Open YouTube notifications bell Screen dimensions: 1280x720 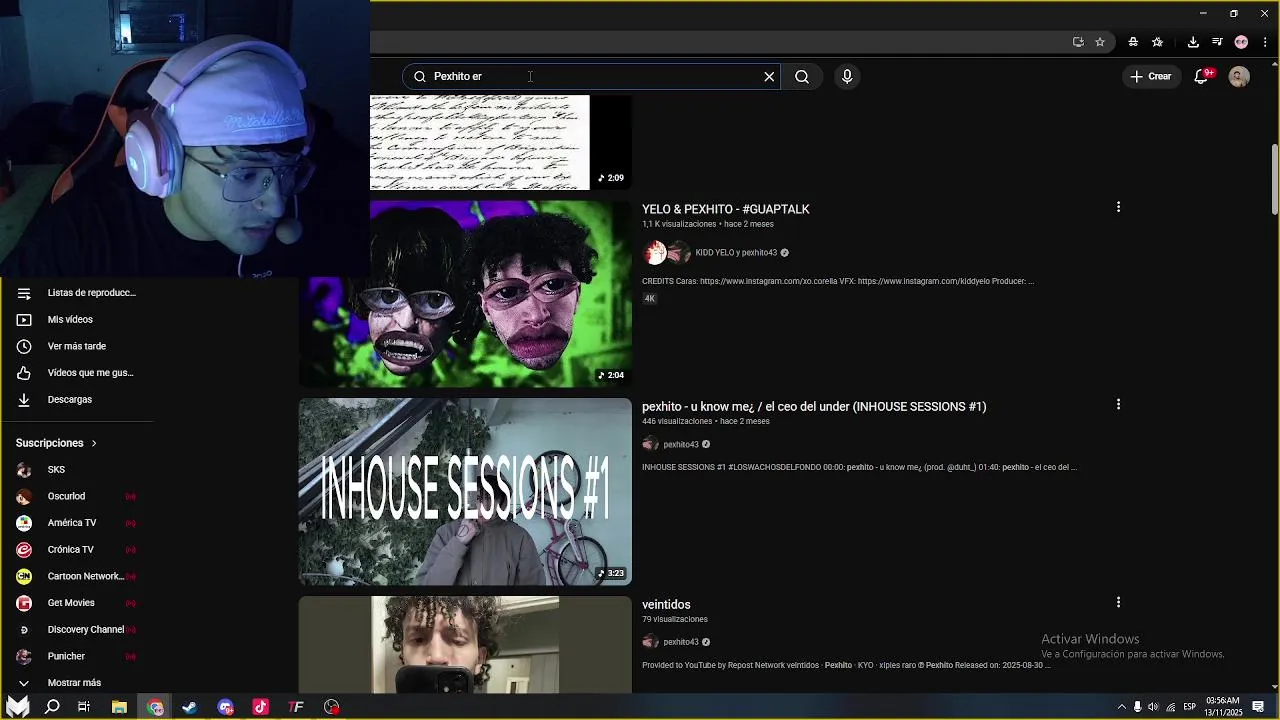pos(1203,76)
